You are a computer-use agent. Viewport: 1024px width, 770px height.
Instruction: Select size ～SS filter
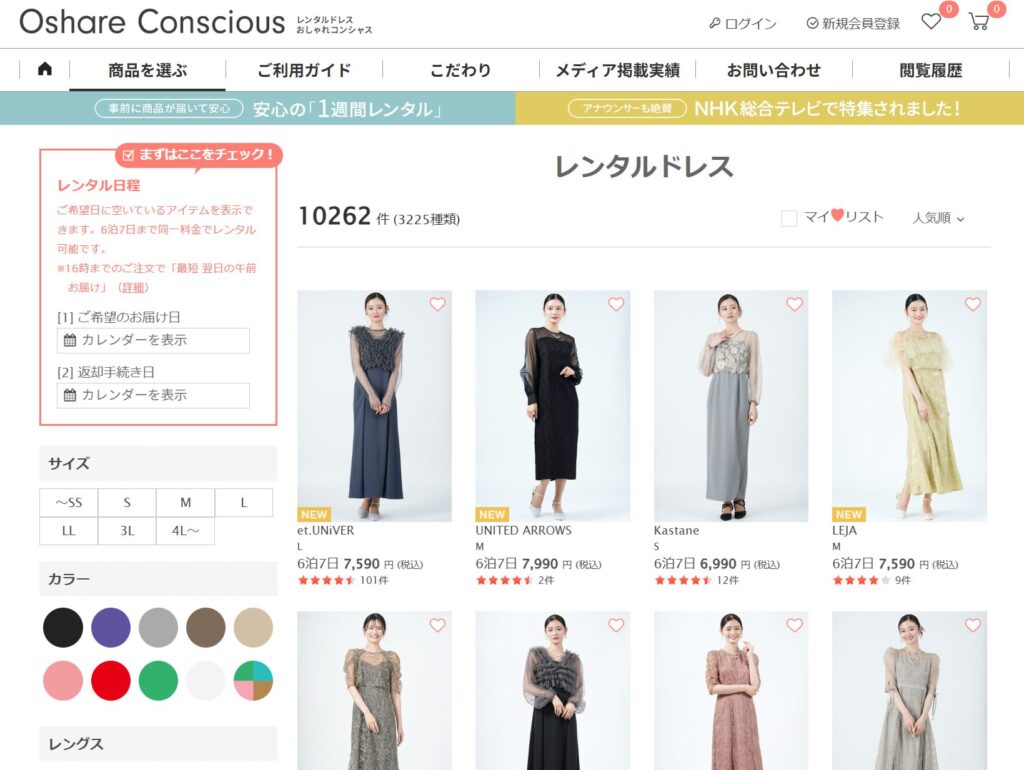(69, 502)
